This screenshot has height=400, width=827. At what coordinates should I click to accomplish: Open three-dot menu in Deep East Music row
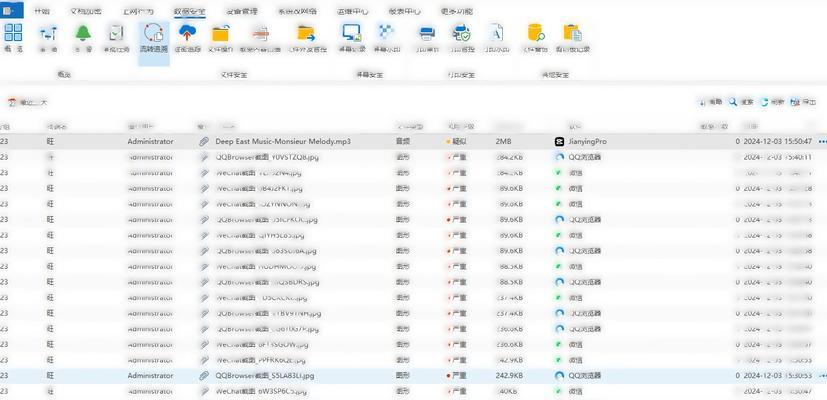822,141
